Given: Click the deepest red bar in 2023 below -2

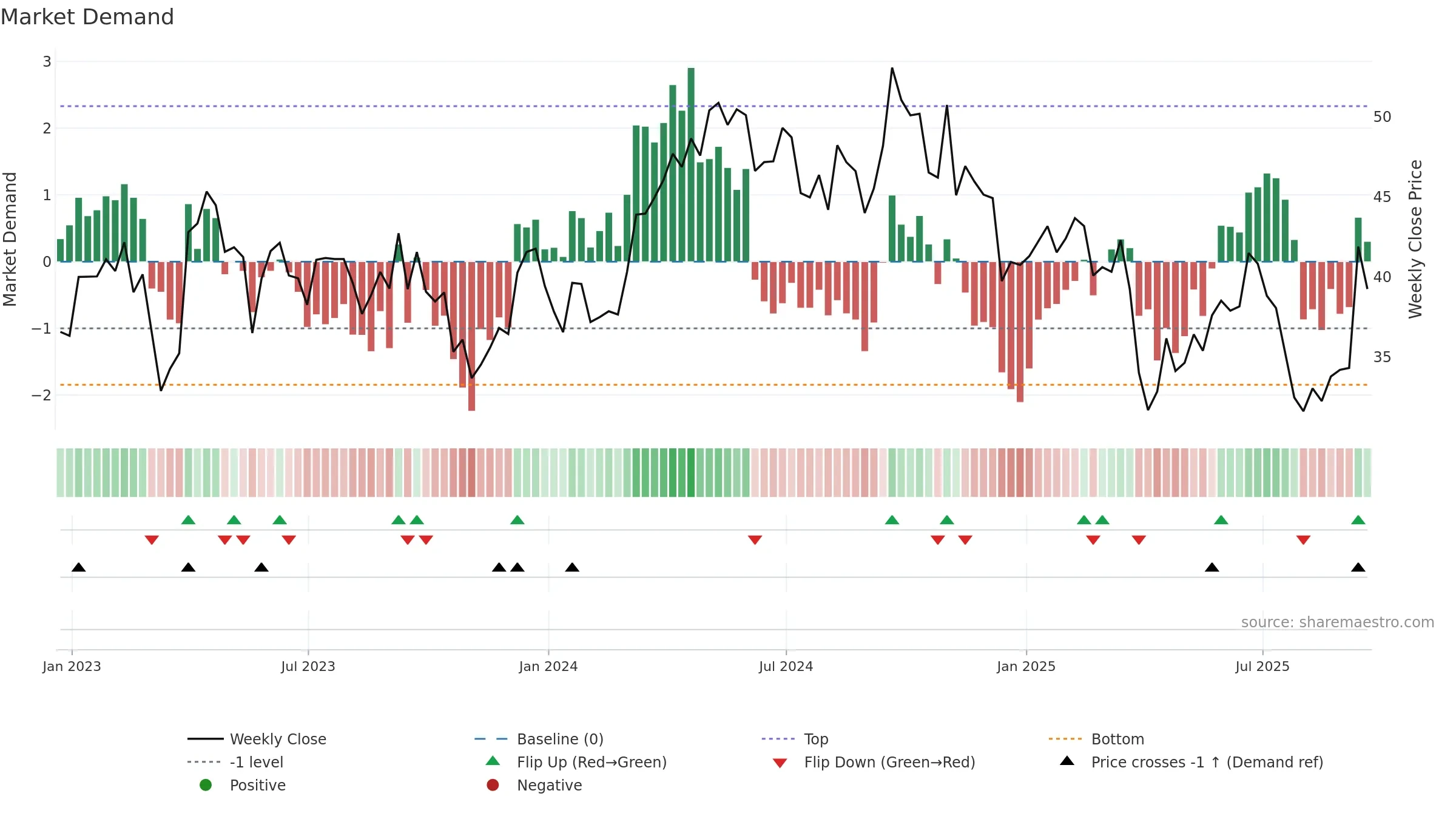Looking at the screenshot, I should 471,336.
